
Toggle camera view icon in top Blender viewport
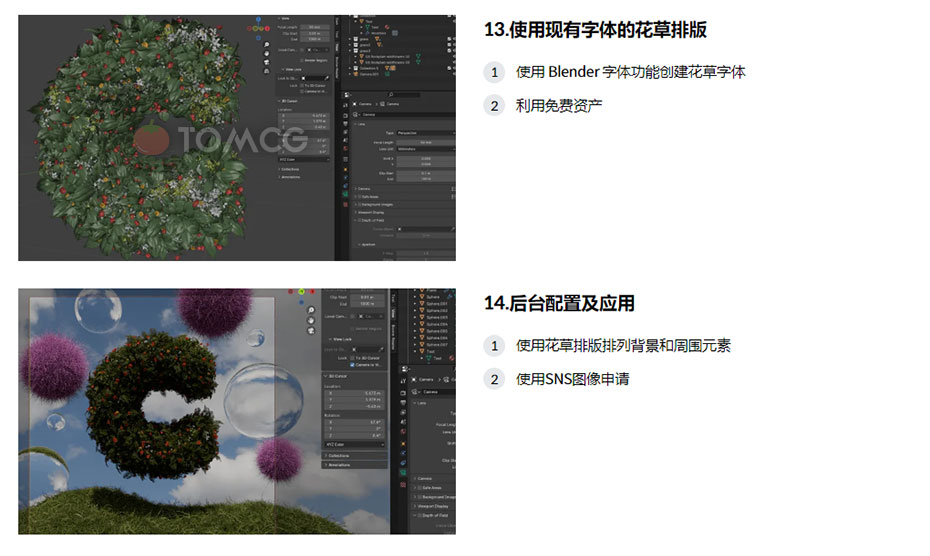266,62
